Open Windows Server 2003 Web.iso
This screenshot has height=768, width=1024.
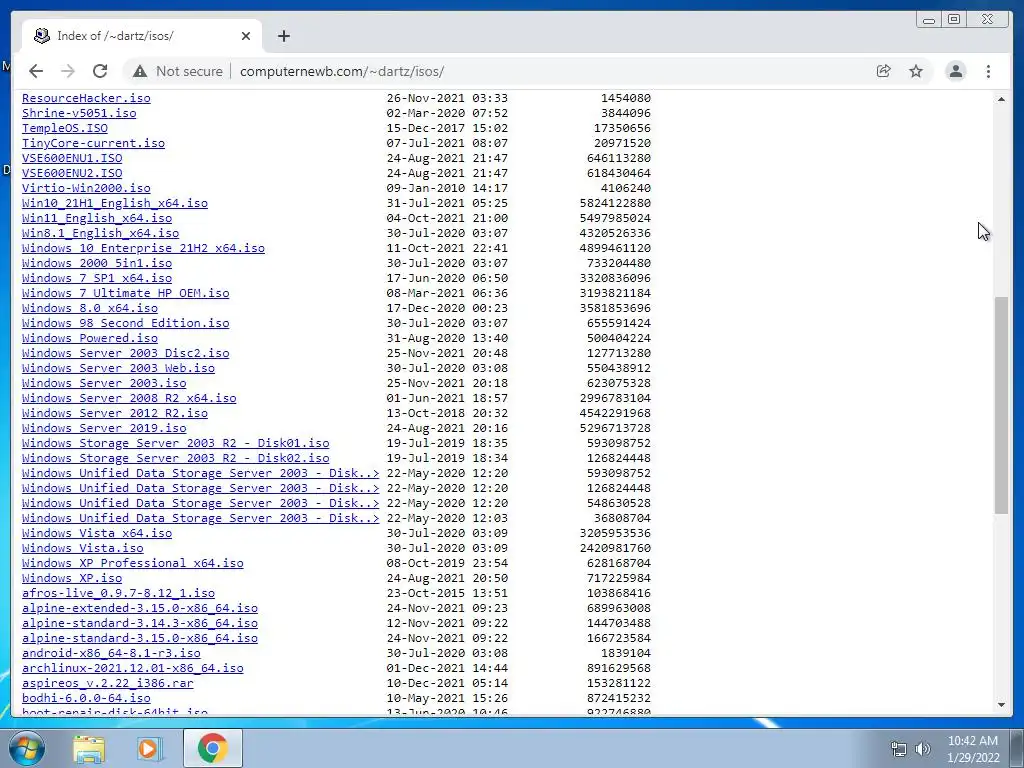[x=118, y=368]
